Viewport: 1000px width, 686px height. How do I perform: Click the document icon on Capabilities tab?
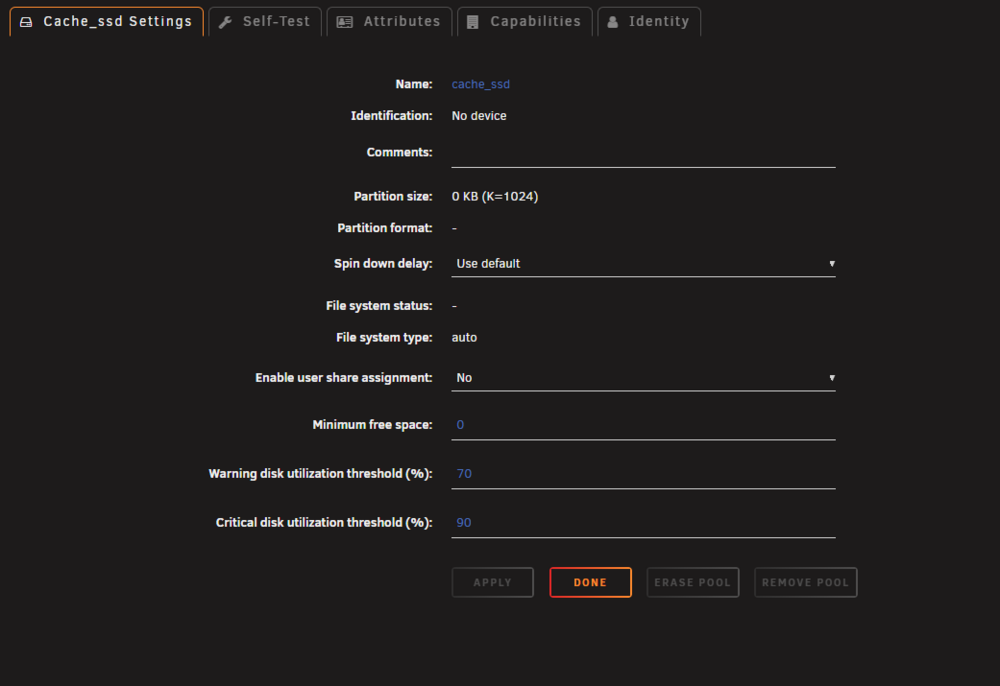[x=473, y=22]
